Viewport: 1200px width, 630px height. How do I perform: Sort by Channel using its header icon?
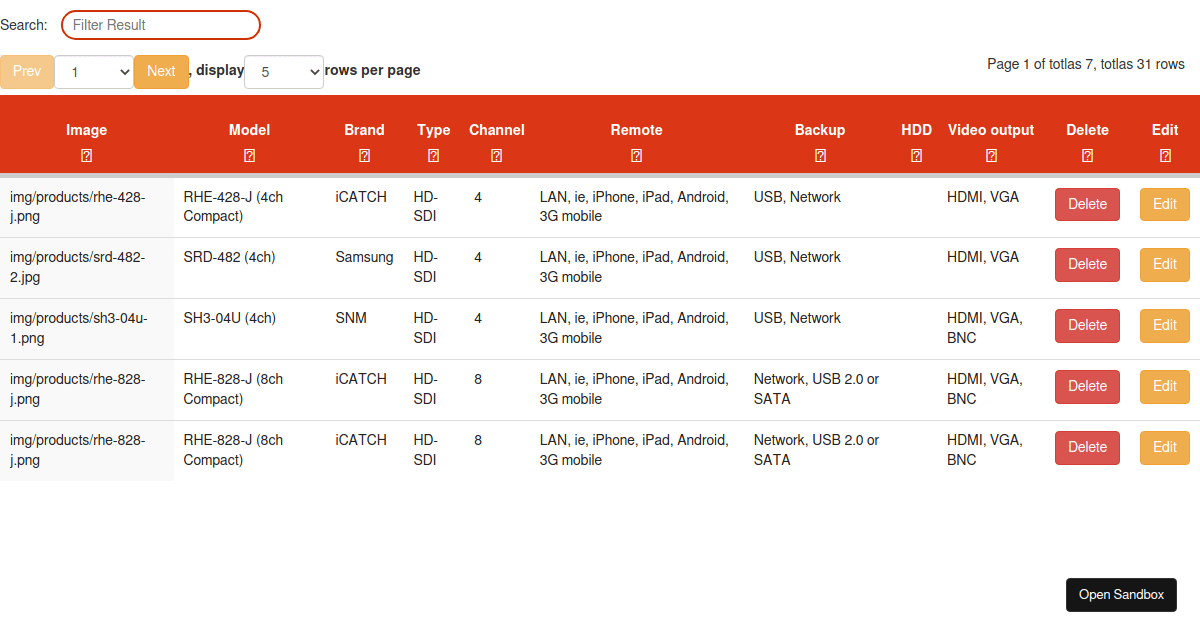point(496,156)
